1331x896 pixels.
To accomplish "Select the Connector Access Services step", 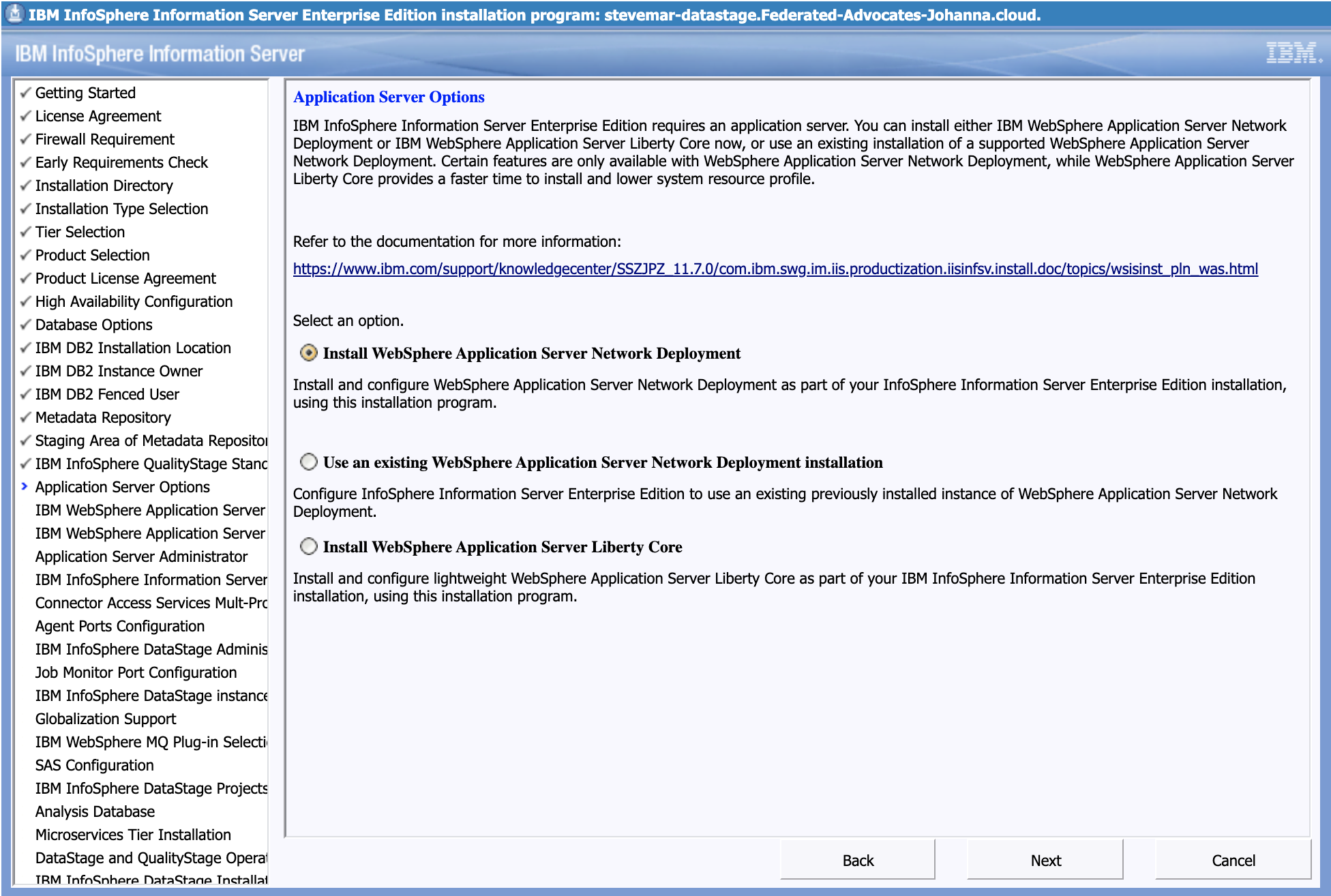I will (x=151, y=603).
